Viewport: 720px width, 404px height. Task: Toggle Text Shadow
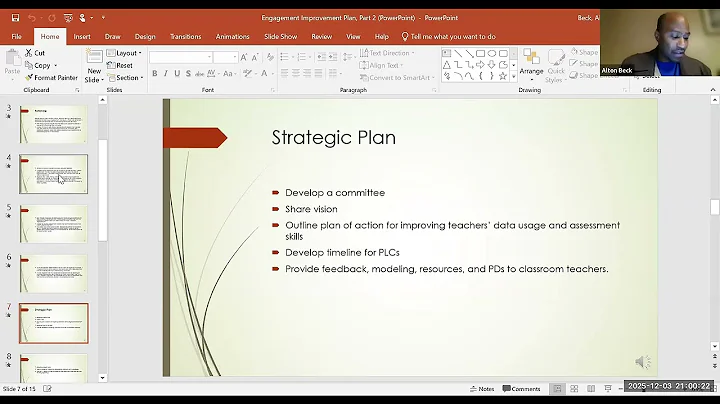click(x=188, y=73)
